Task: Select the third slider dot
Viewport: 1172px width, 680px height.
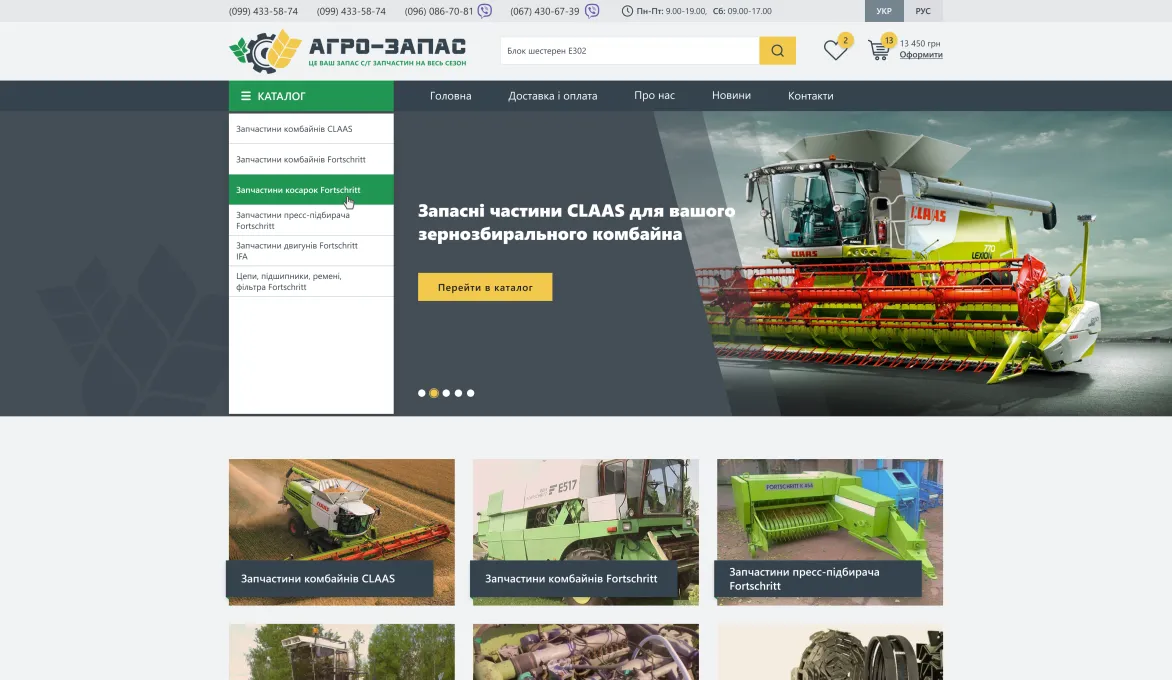Action: [x=446, y=393]
